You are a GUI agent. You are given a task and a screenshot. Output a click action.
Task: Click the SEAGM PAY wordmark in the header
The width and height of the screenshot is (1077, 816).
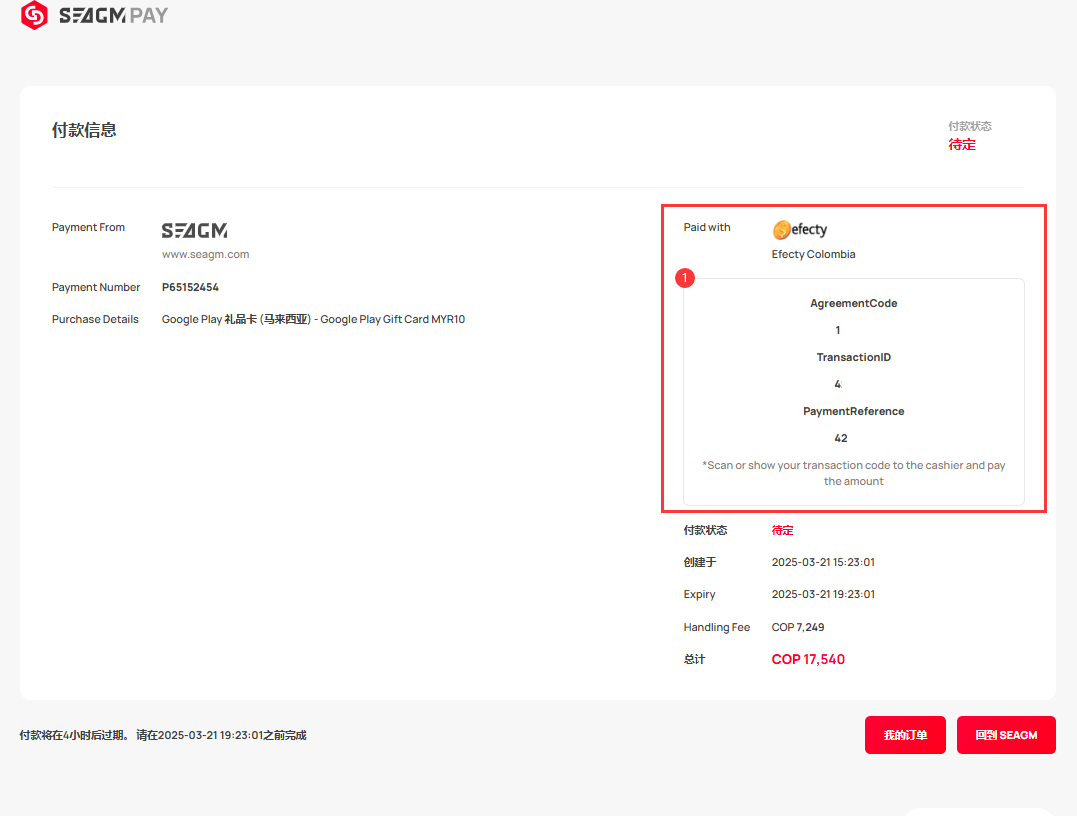coord(113,15)
